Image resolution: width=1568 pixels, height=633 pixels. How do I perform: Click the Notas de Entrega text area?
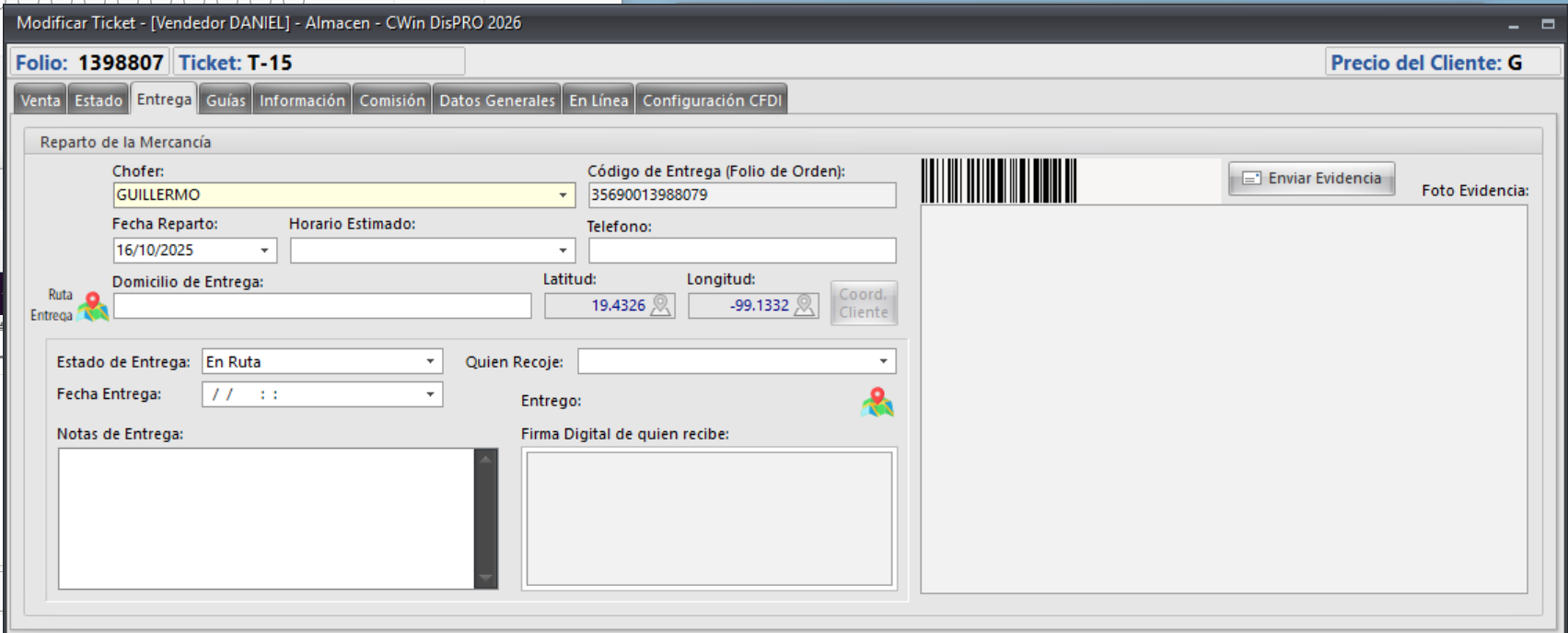(266, 518)
